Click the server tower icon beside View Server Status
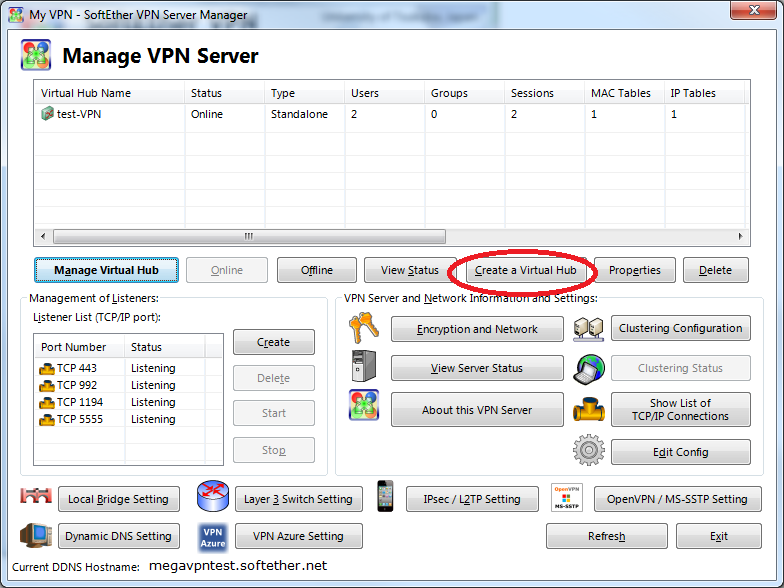Screen dimensions: 784x588 (x=364, y=366)
